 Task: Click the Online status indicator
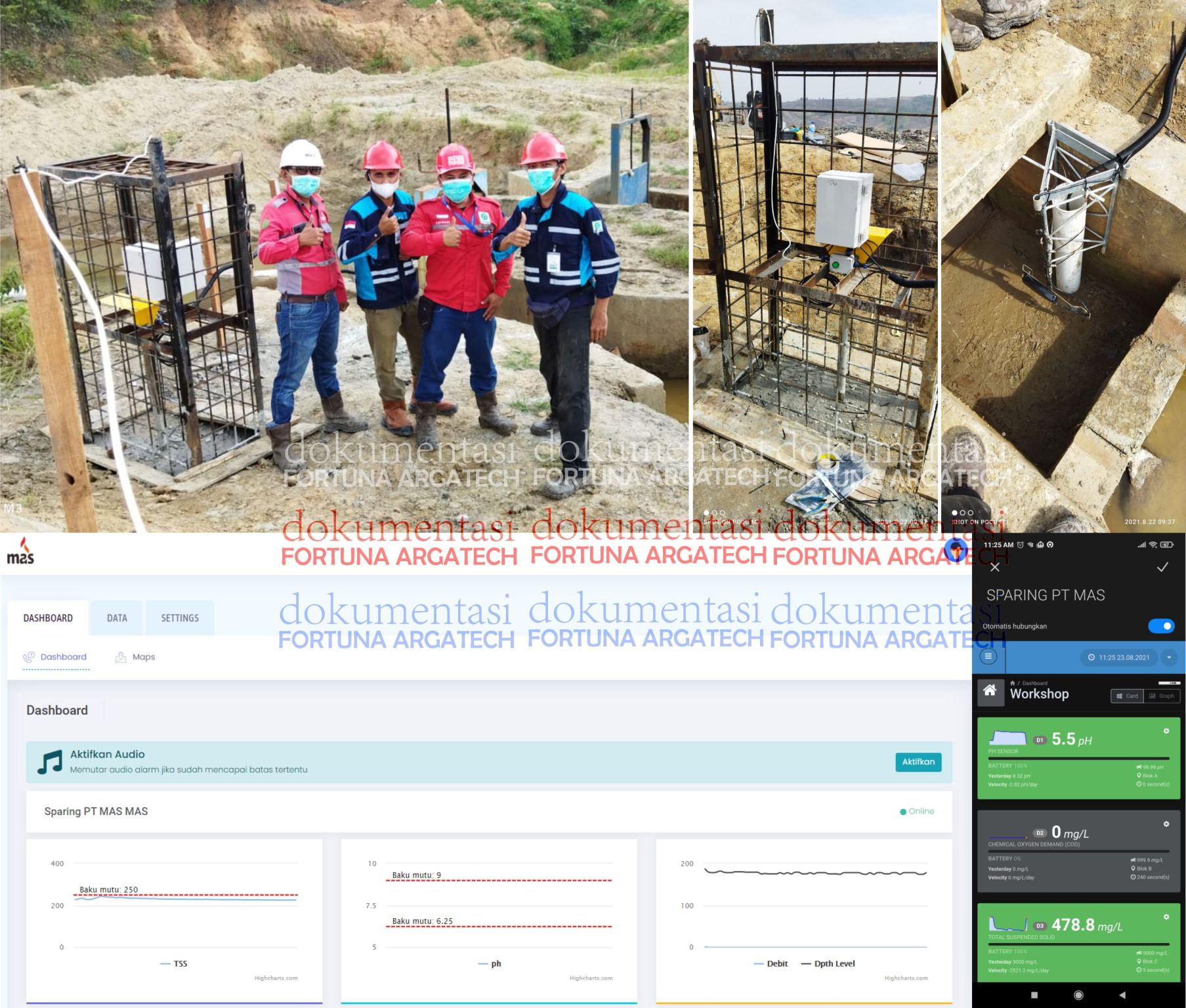point(917,811)
